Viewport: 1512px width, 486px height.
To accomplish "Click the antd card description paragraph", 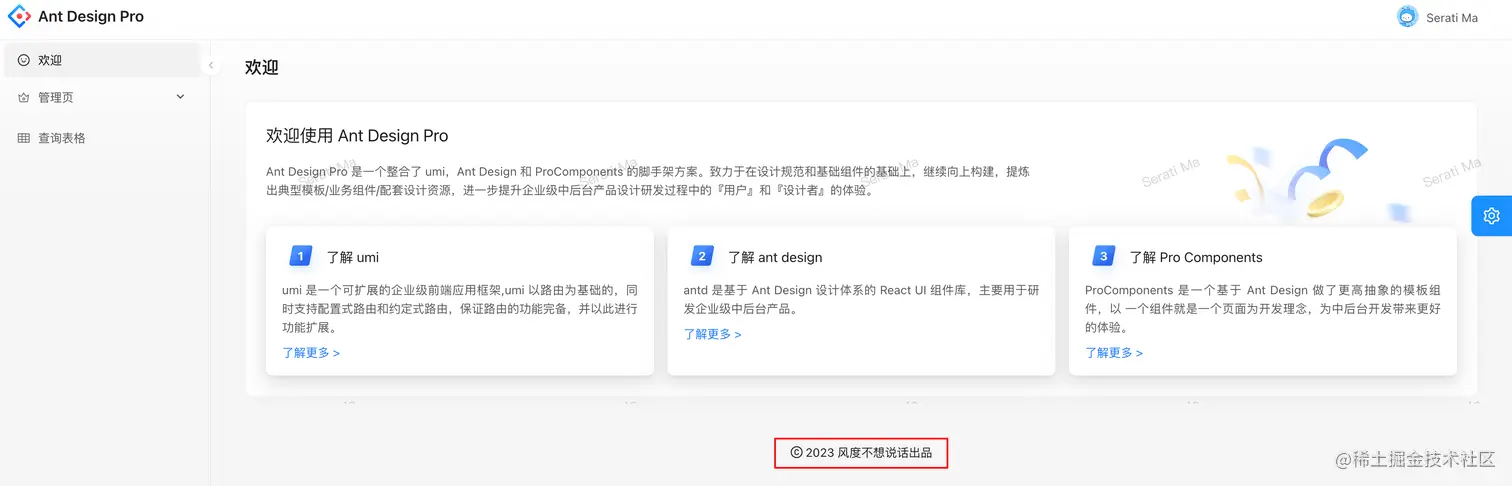I will (x=862, y=299).
